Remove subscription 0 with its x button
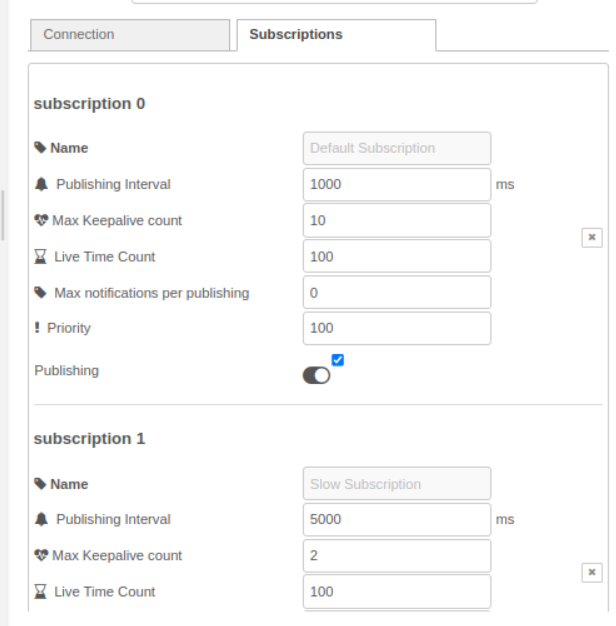The image size is (616, 626). click(591, 238)
